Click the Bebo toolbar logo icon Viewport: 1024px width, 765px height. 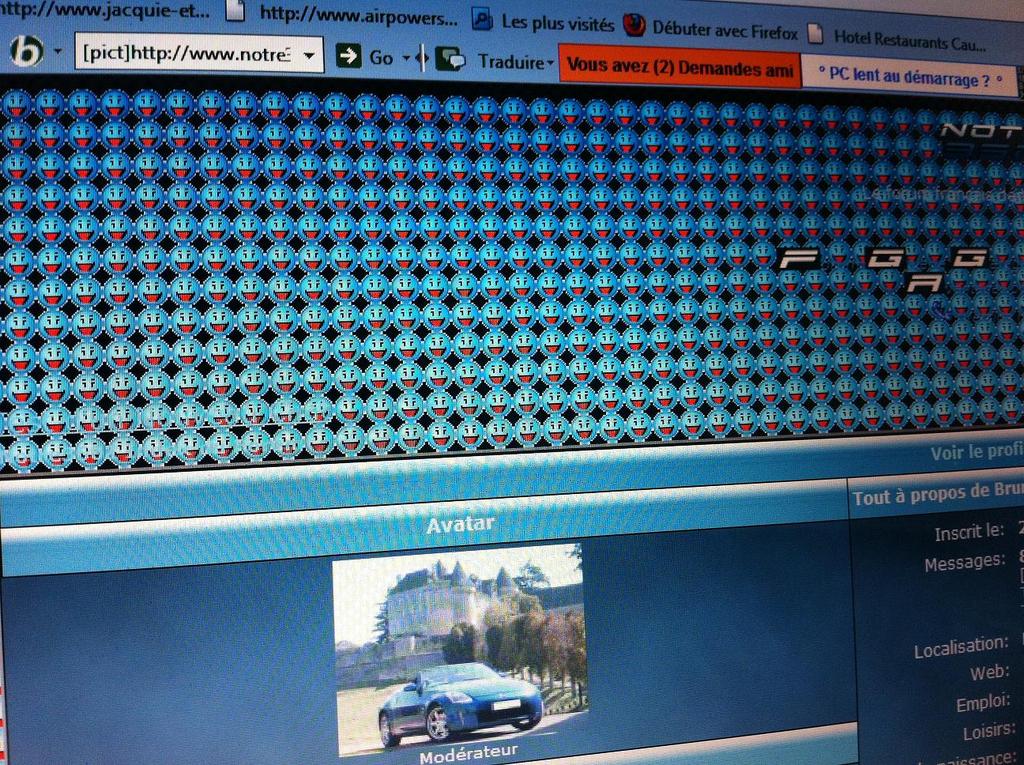(27, 51)
